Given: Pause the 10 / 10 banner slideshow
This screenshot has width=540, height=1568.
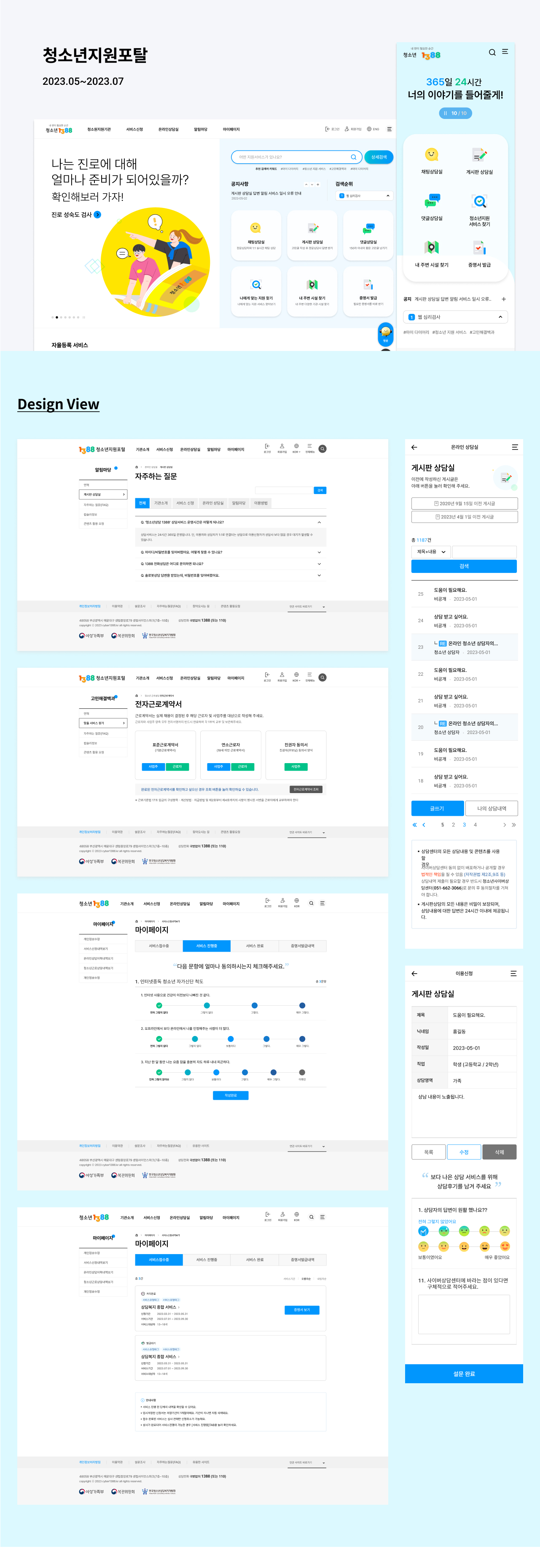Looking at the screenshot, I should coord(445,113).
